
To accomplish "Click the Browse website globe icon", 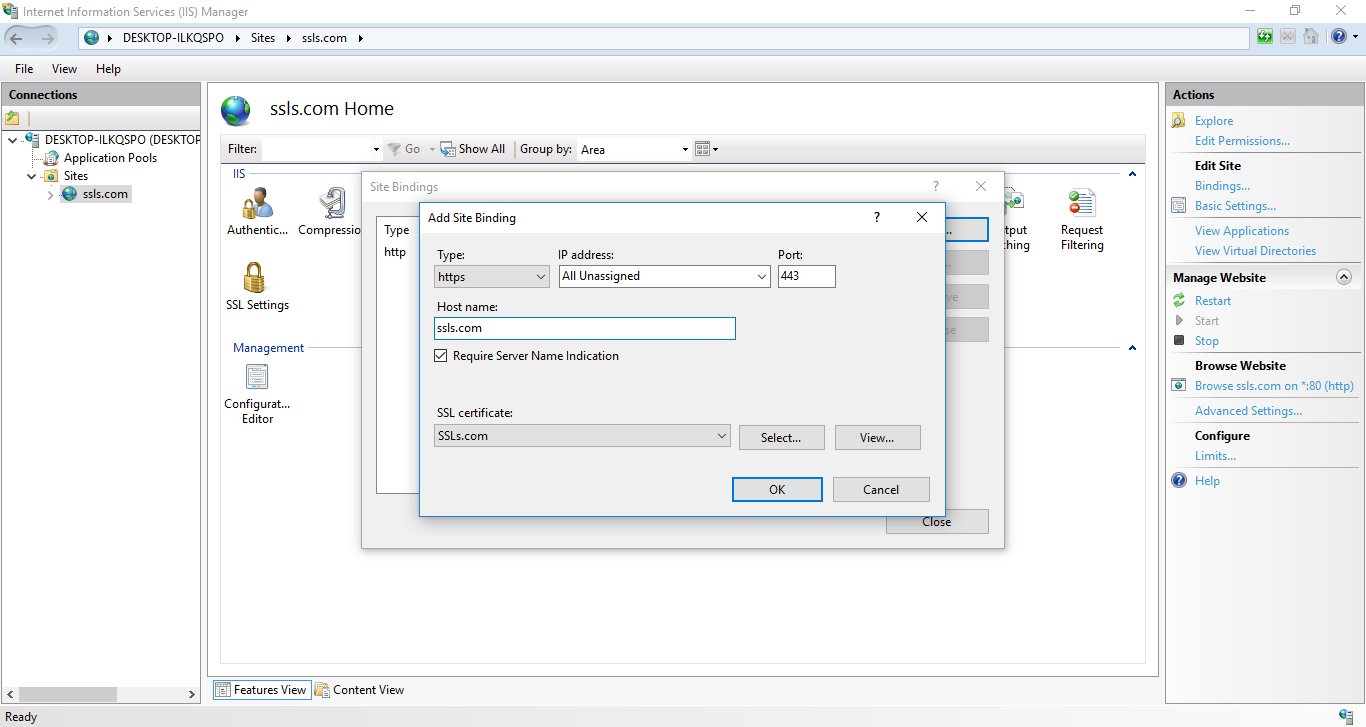I will pyautogui.click(x=1179, y=385).
